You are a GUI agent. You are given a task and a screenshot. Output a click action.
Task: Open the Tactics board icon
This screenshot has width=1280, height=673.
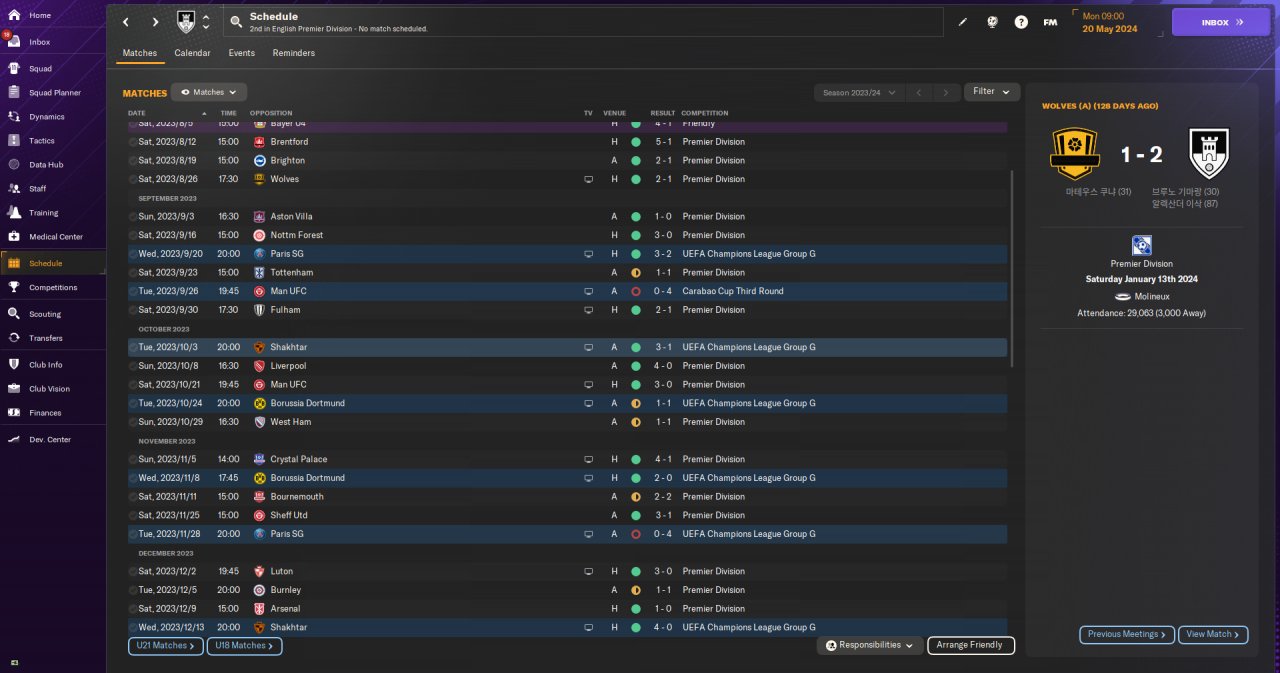tap(14, 141)
